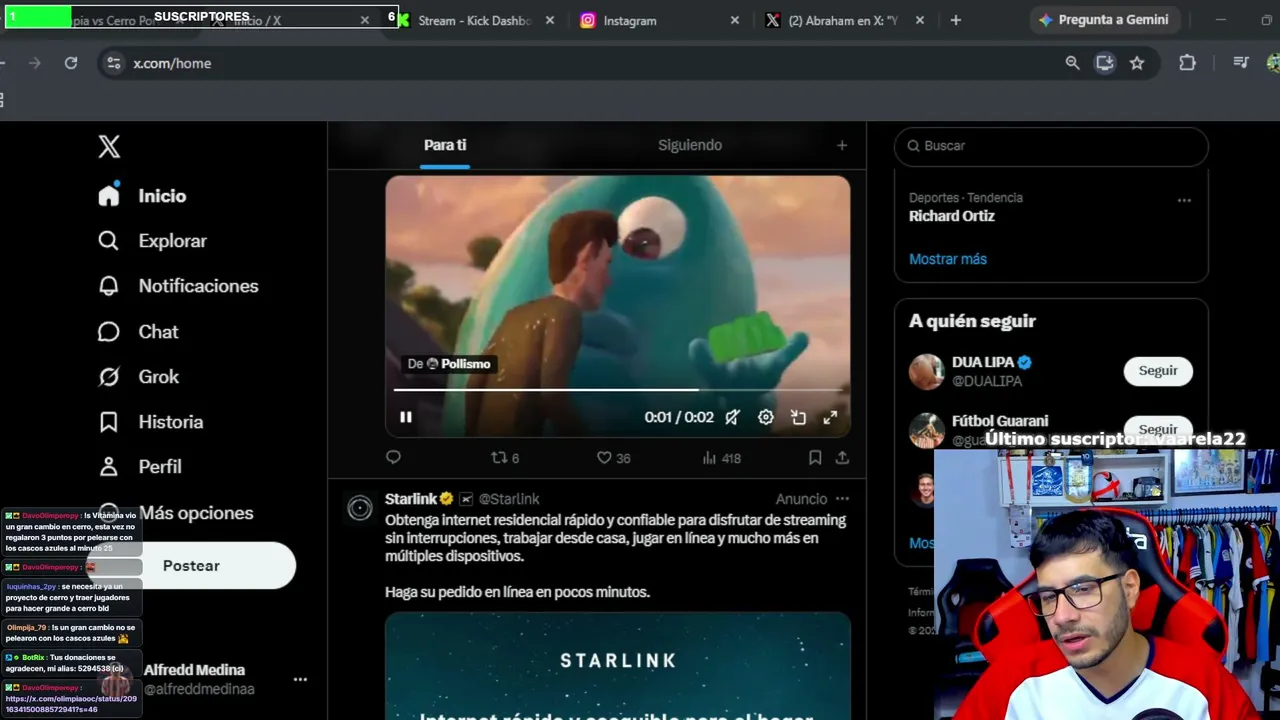Open Grok from the sidebar
The height and width of the screenshot is (720, 1280).
point(139,377)
